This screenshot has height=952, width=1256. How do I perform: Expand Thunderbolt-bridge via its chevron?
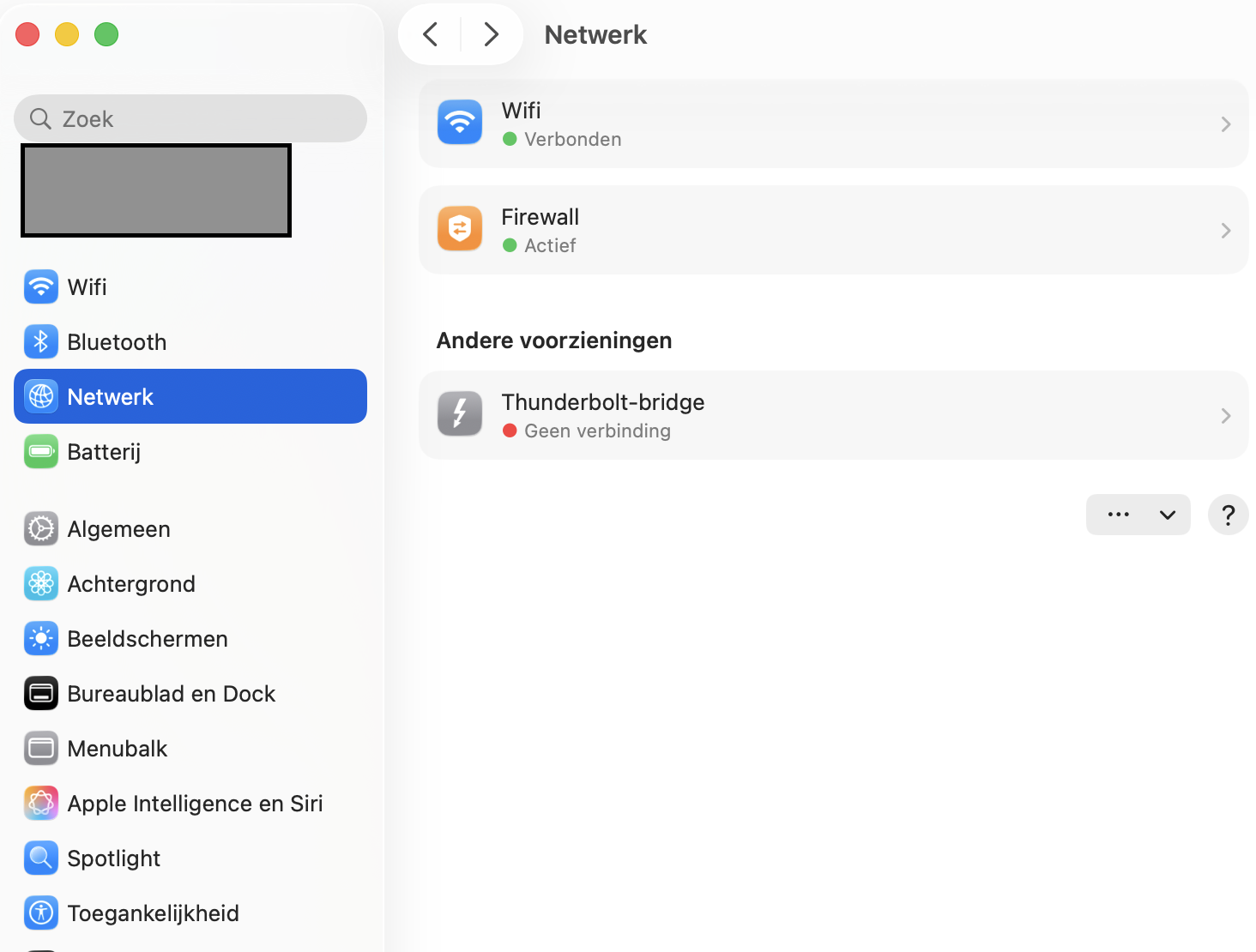click(1225, 415)
